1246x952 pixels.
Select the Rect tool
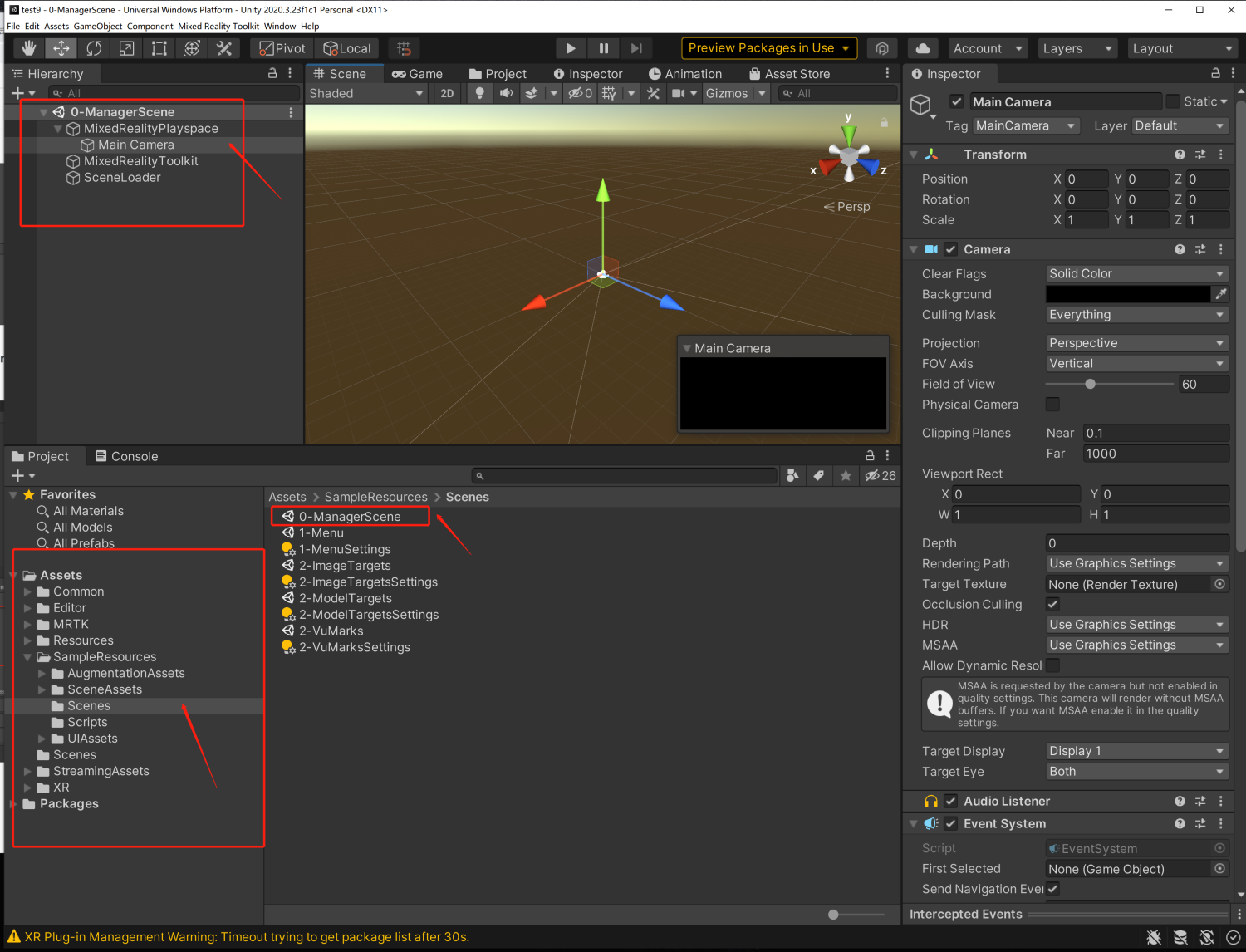159,48
